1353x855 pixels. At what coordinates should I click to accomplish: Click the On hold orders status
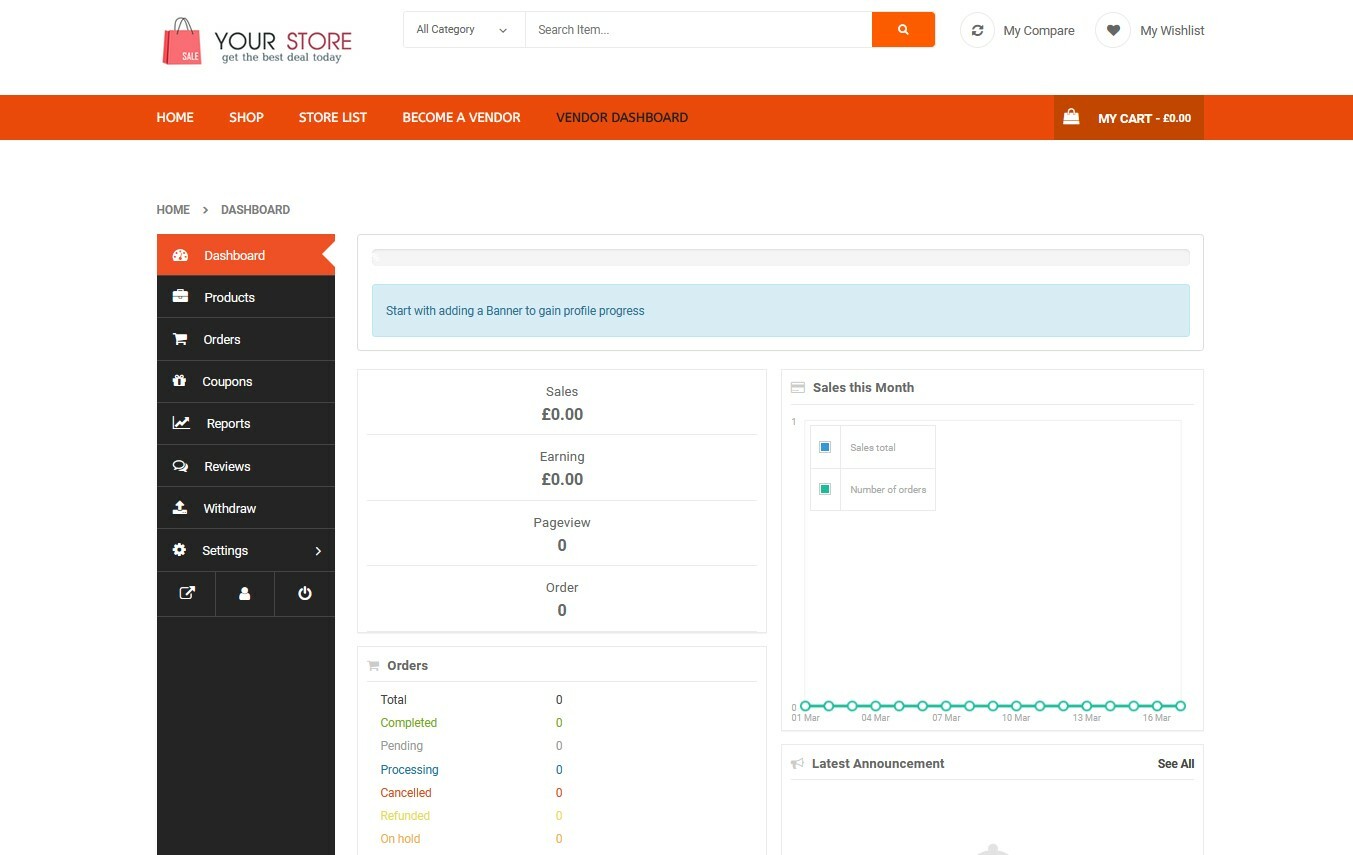point(400,839)
